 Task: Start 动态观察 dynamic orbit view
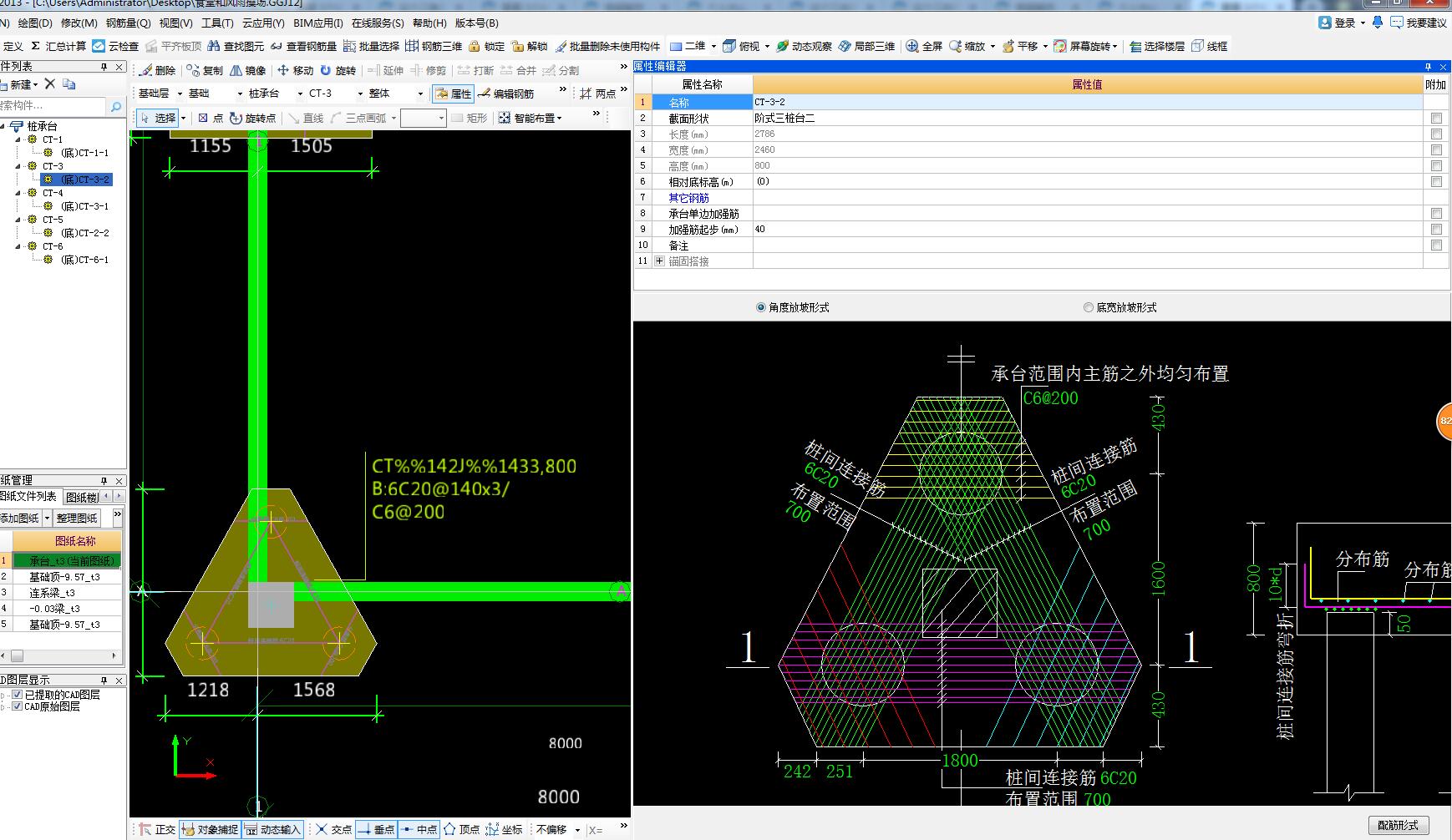point(804,46)
